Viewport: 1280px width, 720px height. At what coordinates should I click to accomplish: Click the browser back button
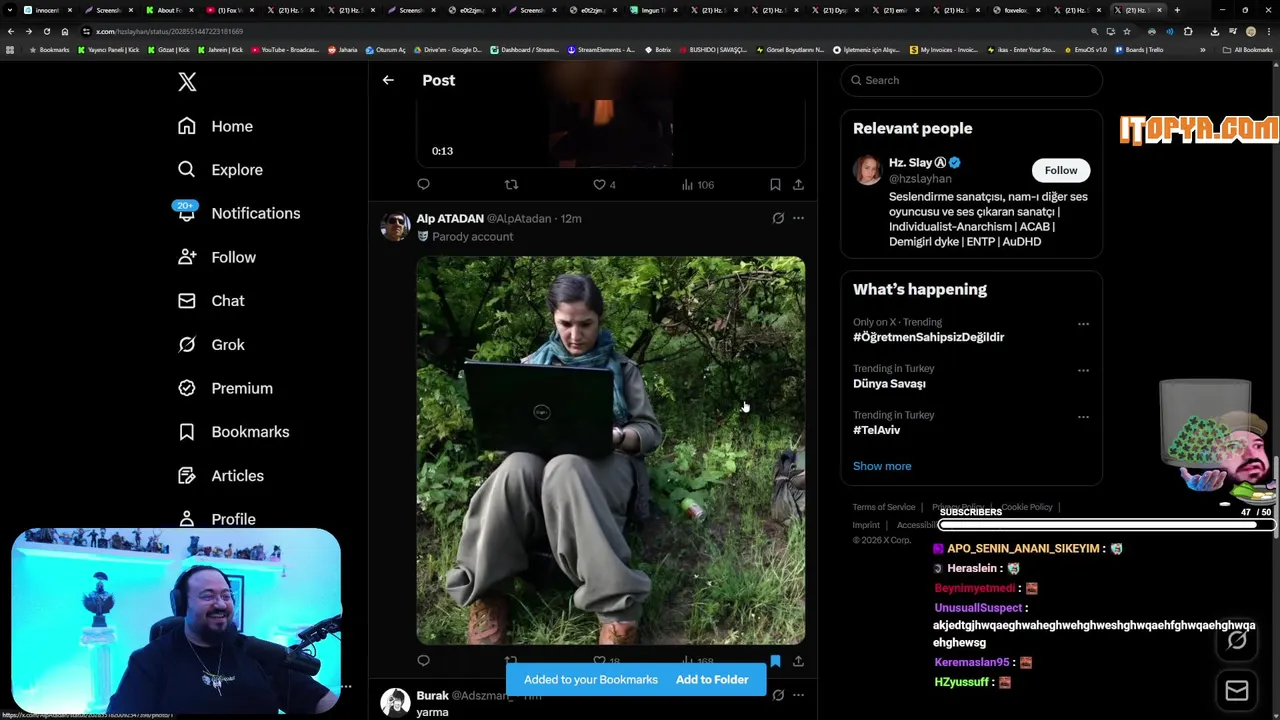11,31
